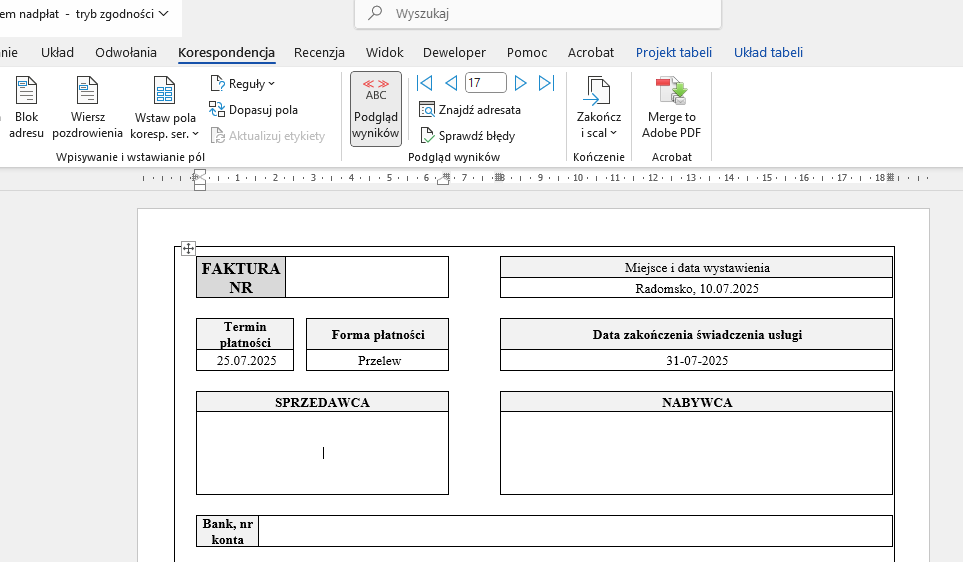Open the Projekt tabeli tab
This screenshot has height=562, width=963.
click(674, 52)
